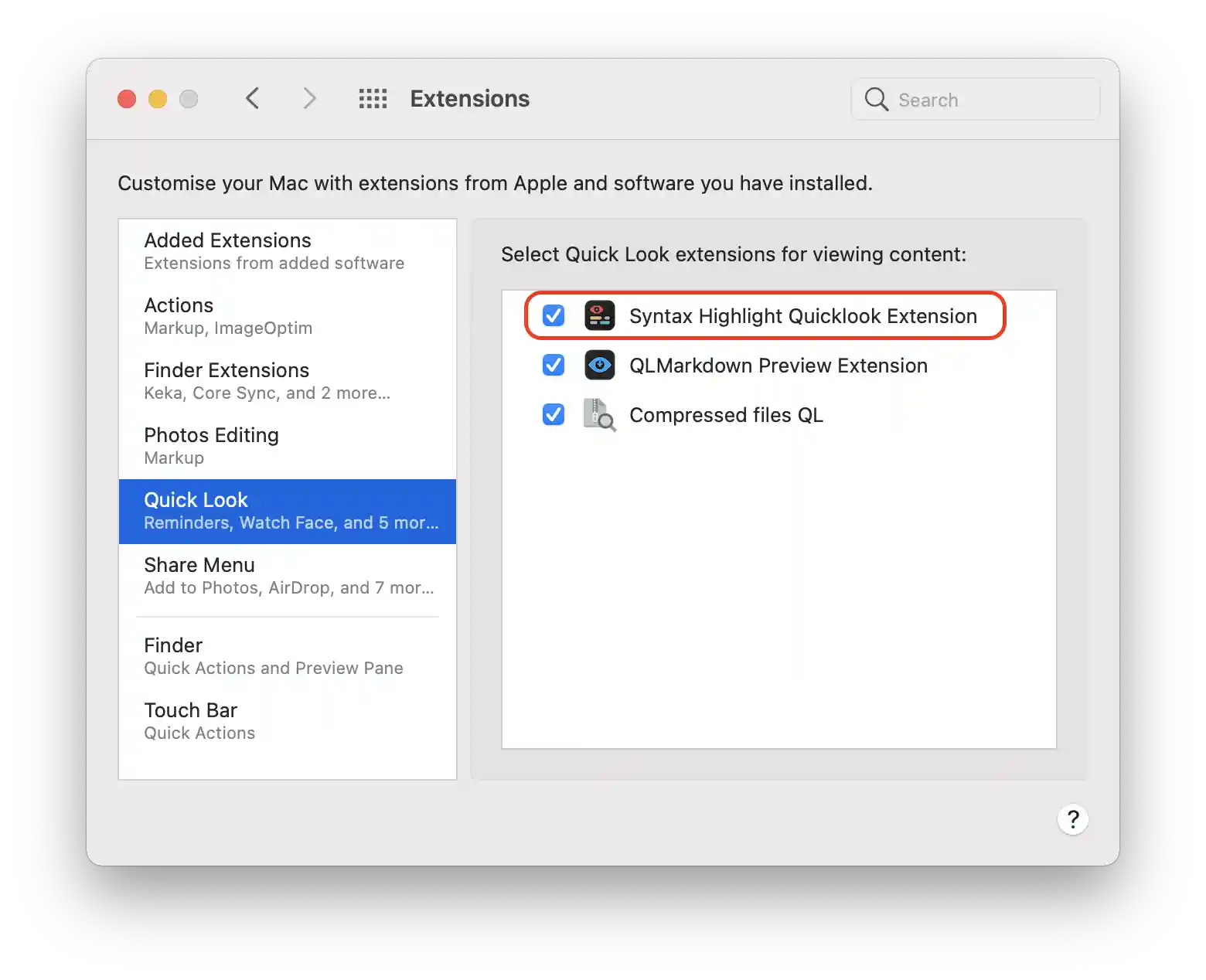Open the show-all-preferences grid icon
1206x980 pixels.
tap(373, 98)
